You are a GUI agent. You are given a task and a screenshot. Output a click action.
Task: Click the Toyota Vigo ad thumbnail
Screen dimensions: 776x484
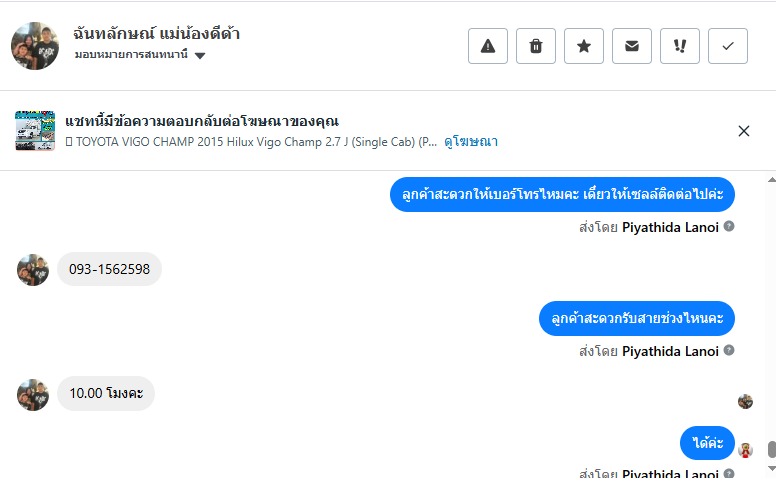(x=35, y=131)
